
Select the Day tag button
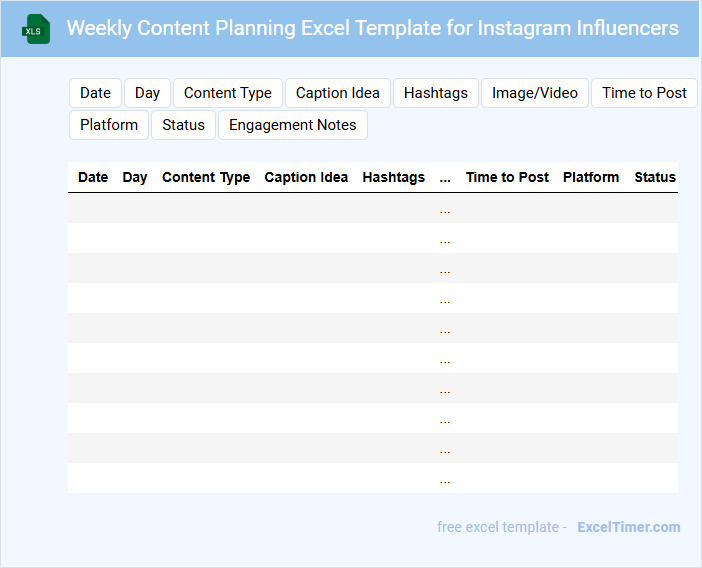[147, 93]
